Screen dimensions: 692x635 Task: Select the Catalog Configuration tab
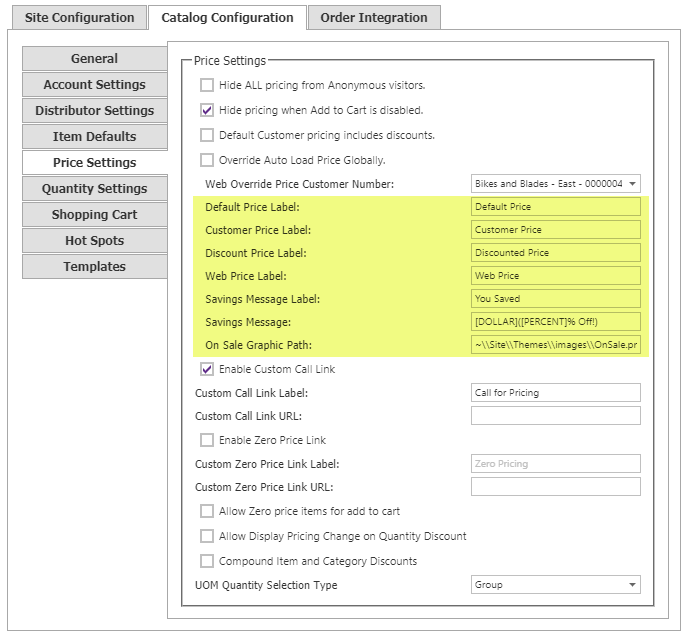(x=227, y=18)
